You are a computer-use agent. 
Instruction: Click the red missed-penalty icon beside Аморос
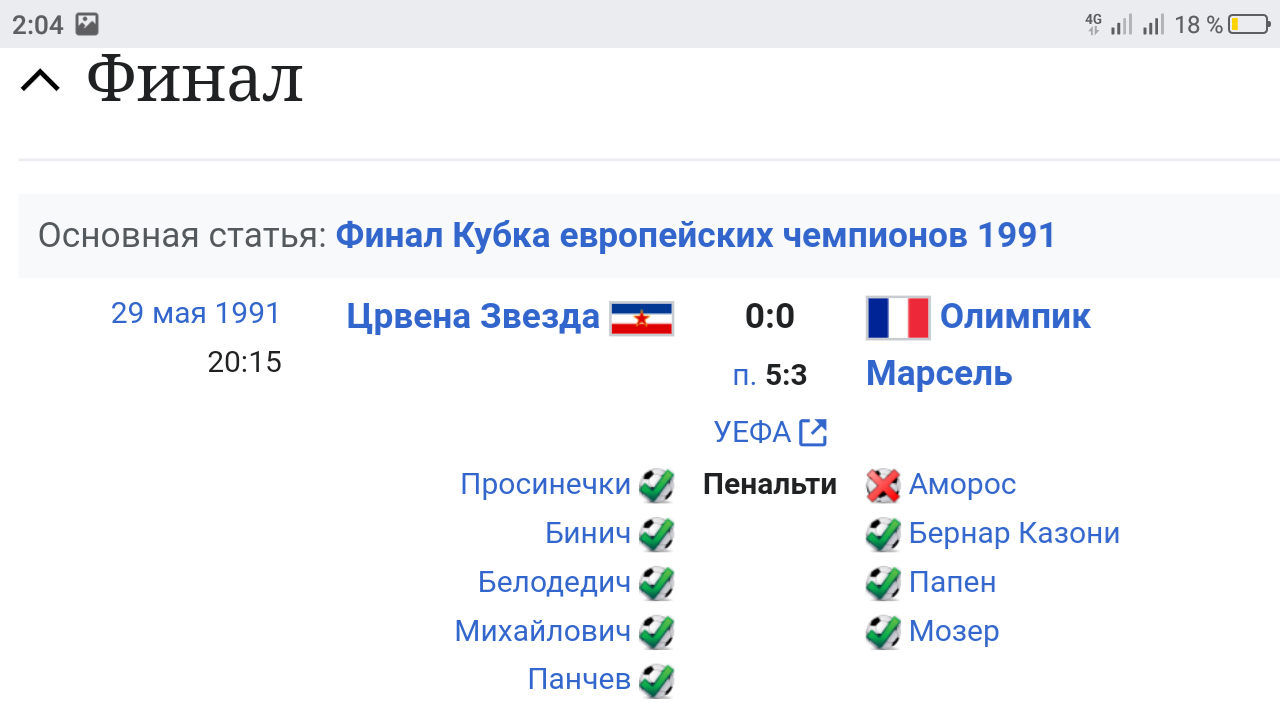point(883,486)
